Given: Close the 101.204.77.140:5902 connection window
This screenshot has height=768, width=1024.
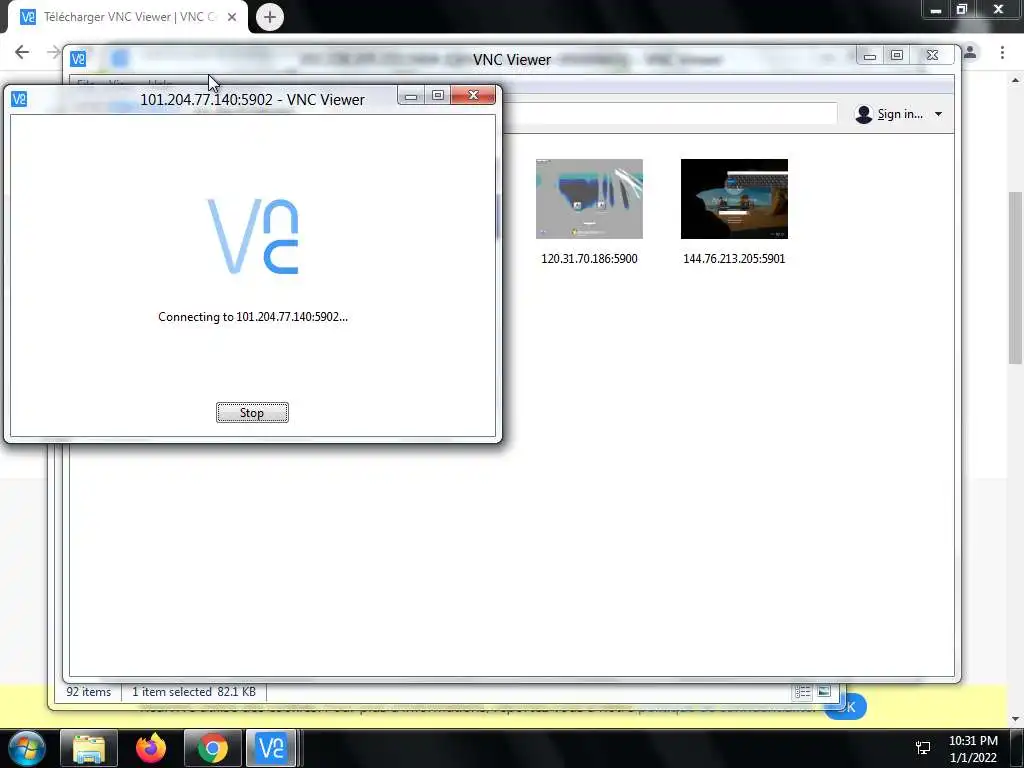Looking at the screenshot, I should 473,95.
